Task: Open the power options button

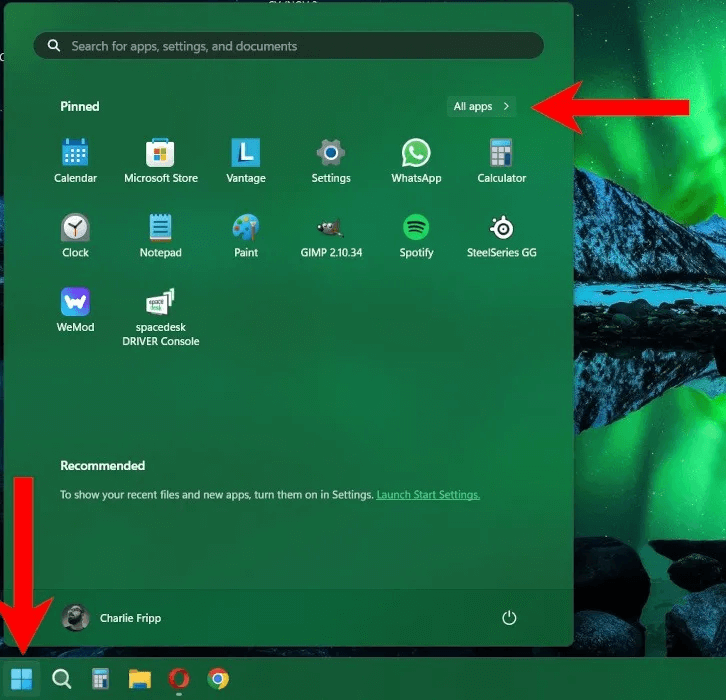Action: (x=509, y=618)
